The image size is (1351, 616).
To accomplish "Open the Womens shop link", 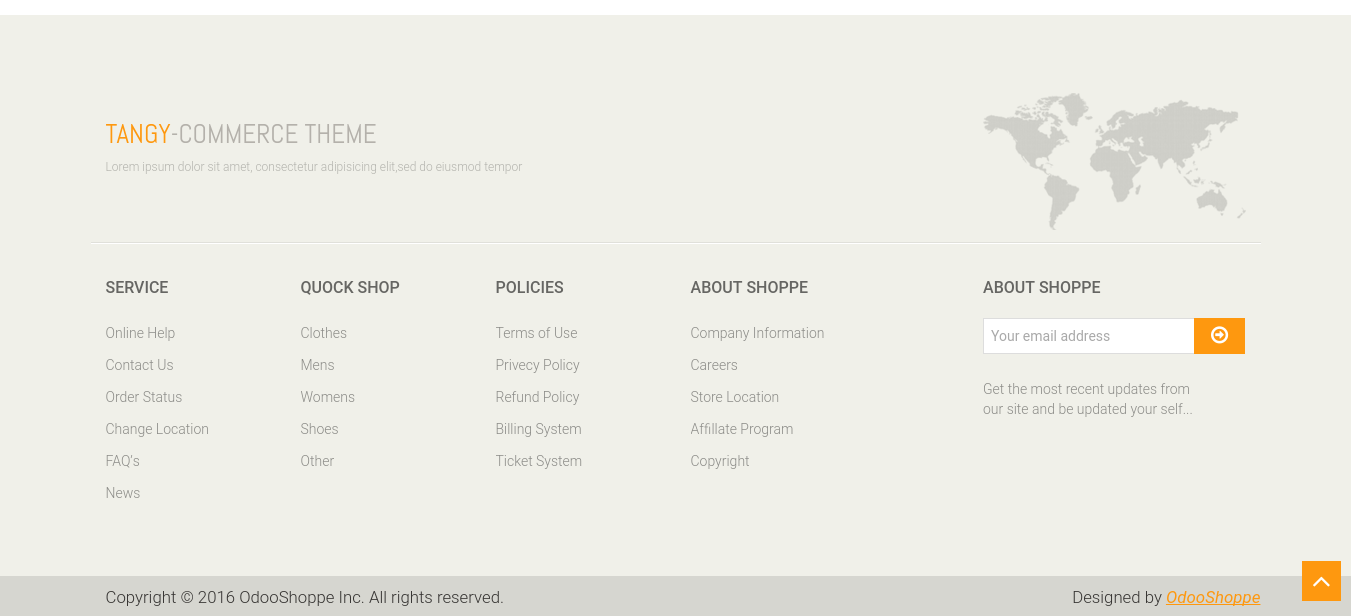I will (x=327, y=397).
